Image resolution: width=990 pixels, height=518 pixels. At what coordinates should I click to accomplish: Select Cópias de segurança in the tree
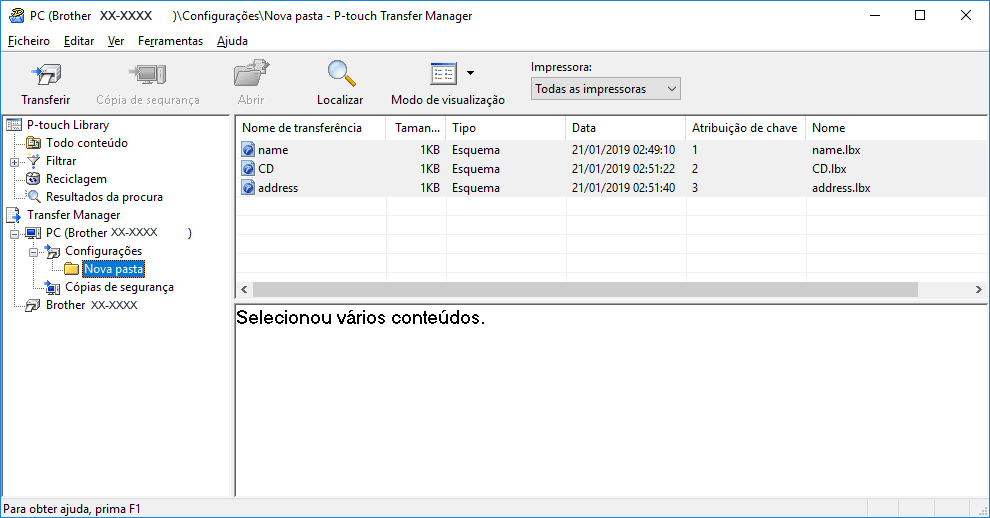point(119,287)
